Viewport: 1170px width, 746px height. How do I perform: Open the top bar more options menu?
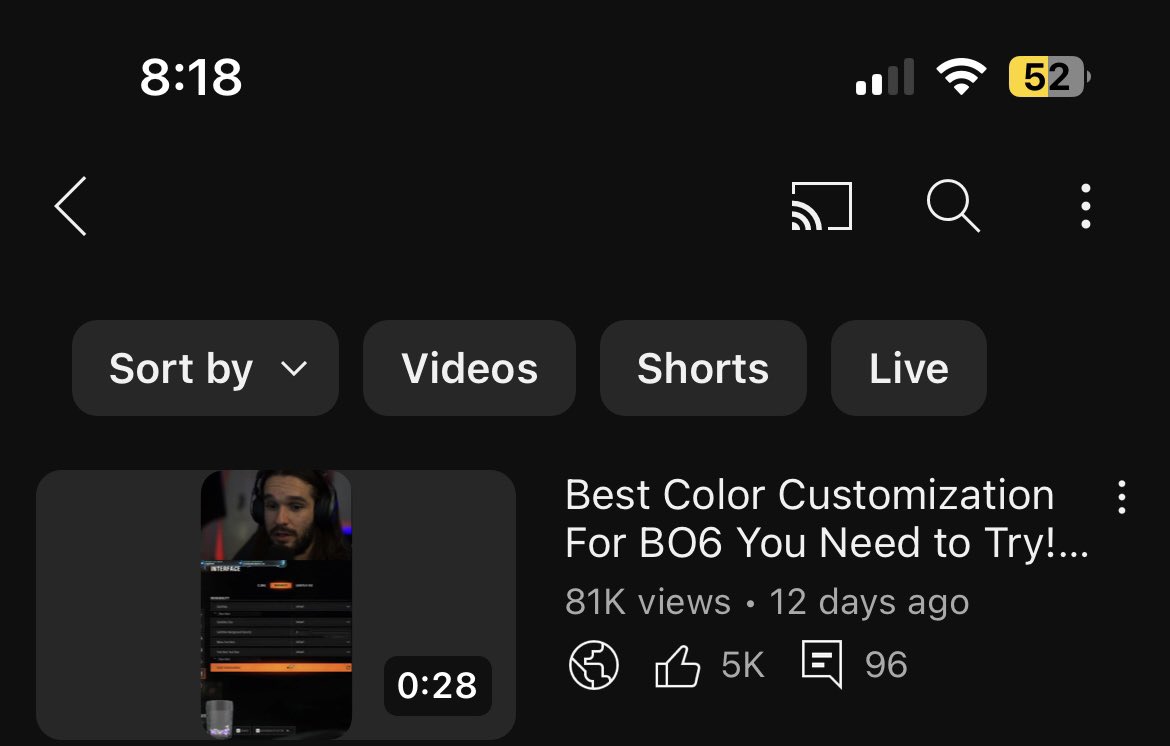click(1086, 207)
